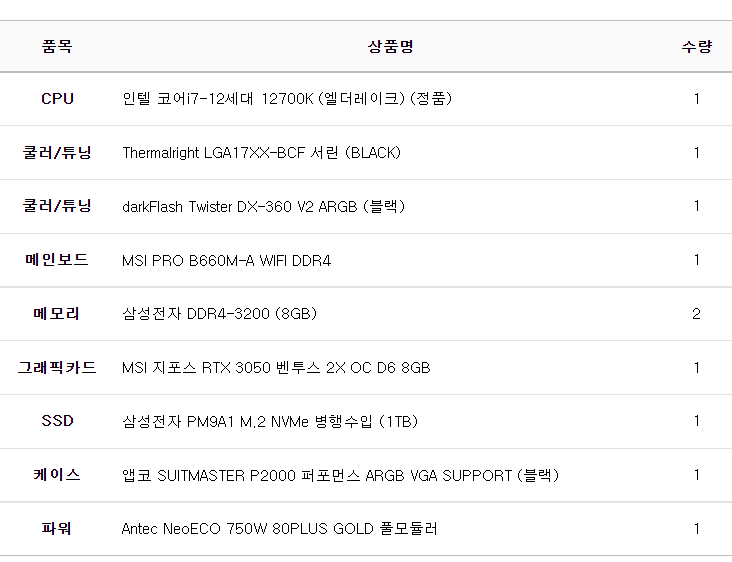This screenshot has width=732, height=562.
Task: Open the MSI 지포스 RTX 3050 벤투스 product
Action: click(276, 368)
